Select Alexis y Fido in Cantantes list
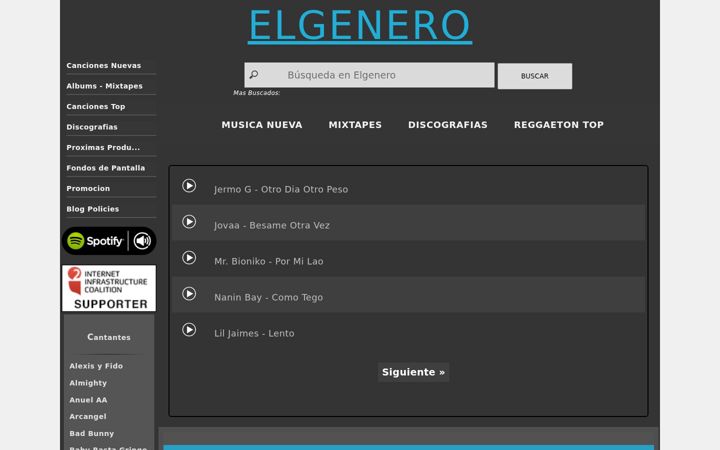Image resolution: width=720 pixels, height=450 pixels. pos(96,366)
